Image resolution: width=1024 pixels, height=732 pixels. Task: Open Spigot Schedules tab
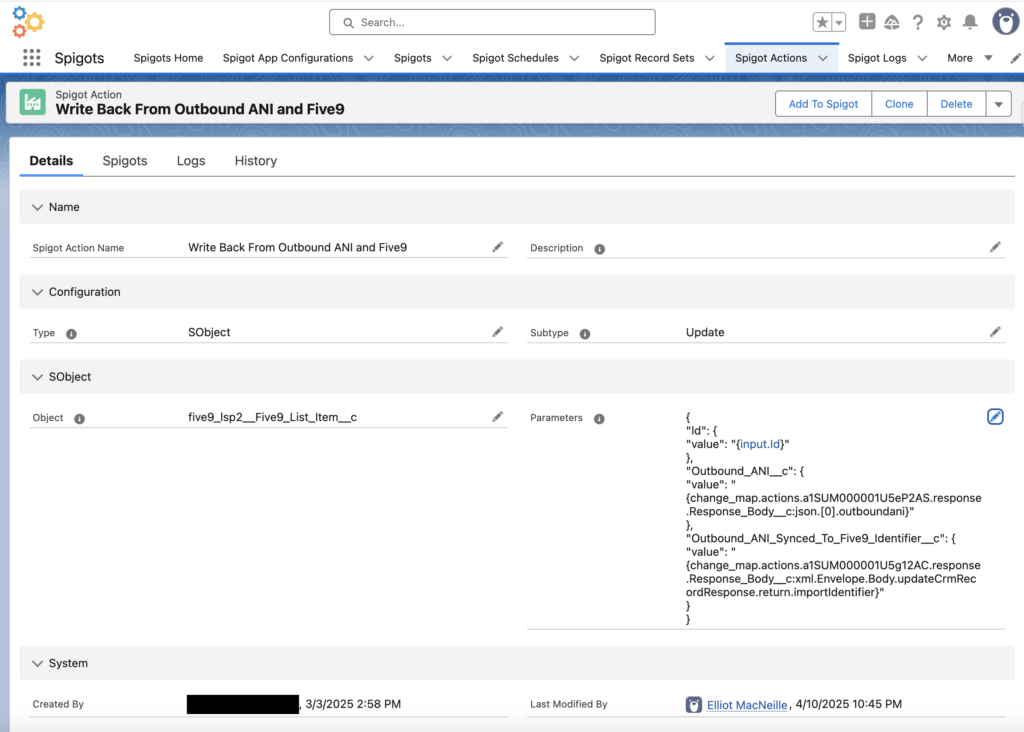coord(515,58)
